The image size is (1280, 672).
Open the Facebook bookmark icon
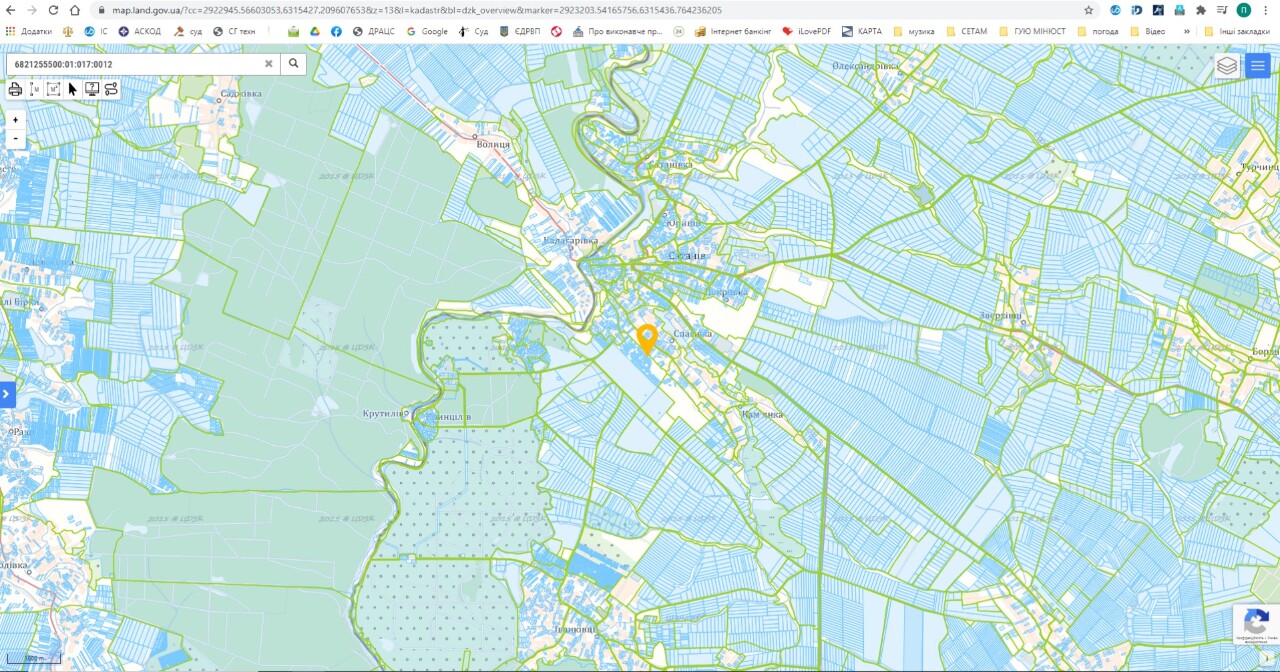tap(336, 31)
